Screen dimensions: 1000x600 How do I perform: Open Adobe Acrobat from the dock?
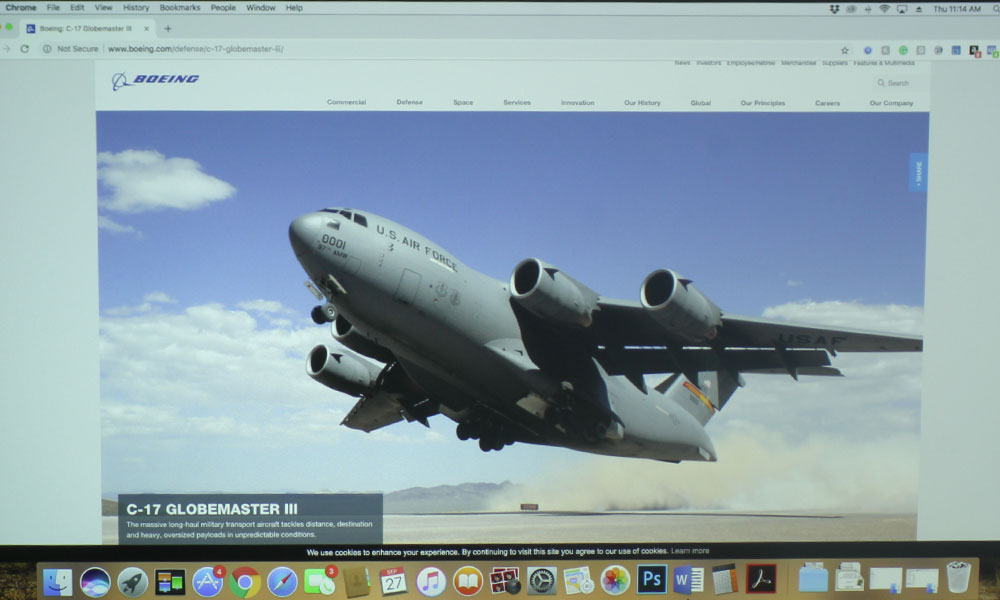pyautogui.click(x=761, y=579)
